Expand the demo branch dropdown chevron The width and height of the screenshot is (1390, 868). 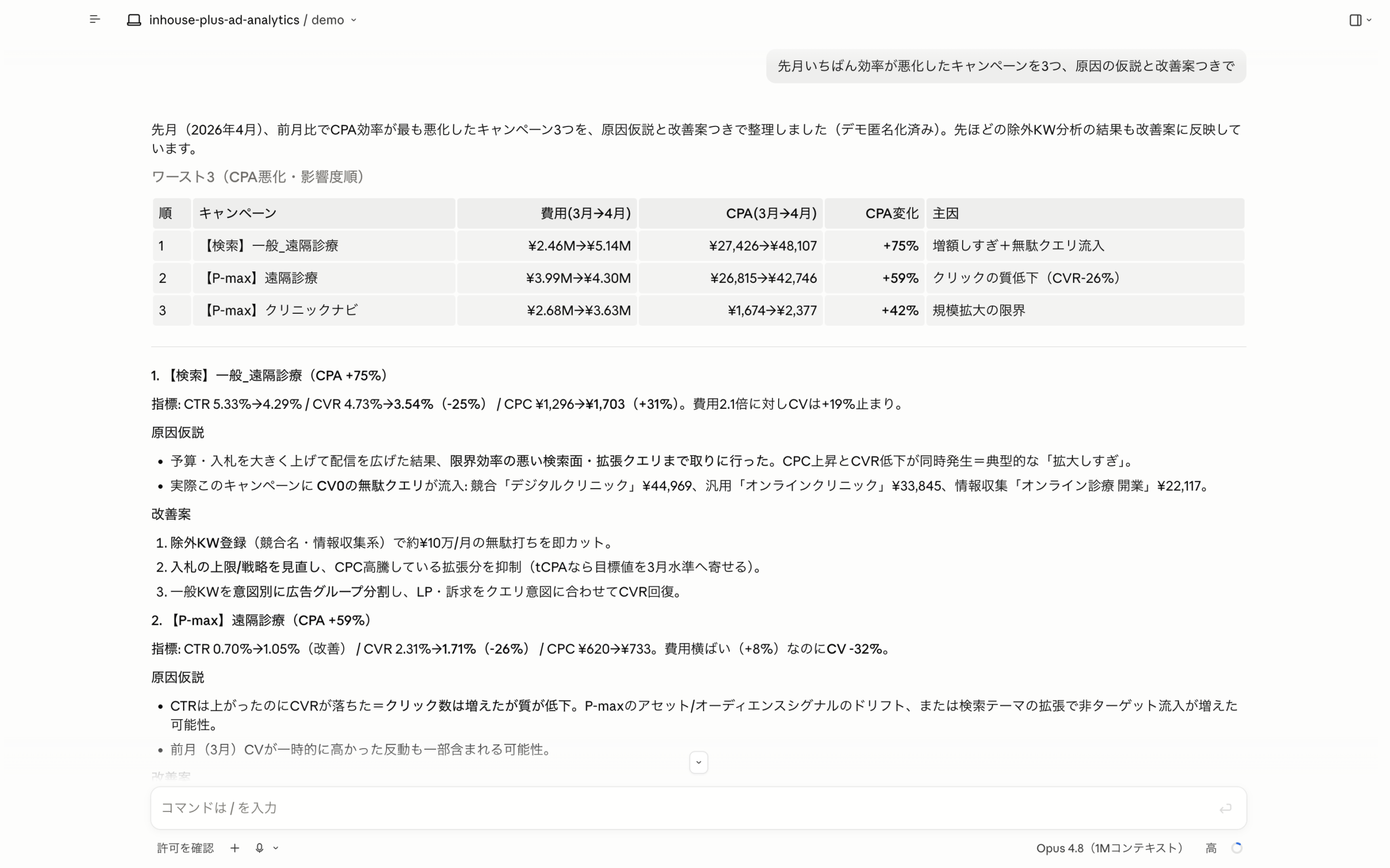pyautogui.click(x=353, y=20)
